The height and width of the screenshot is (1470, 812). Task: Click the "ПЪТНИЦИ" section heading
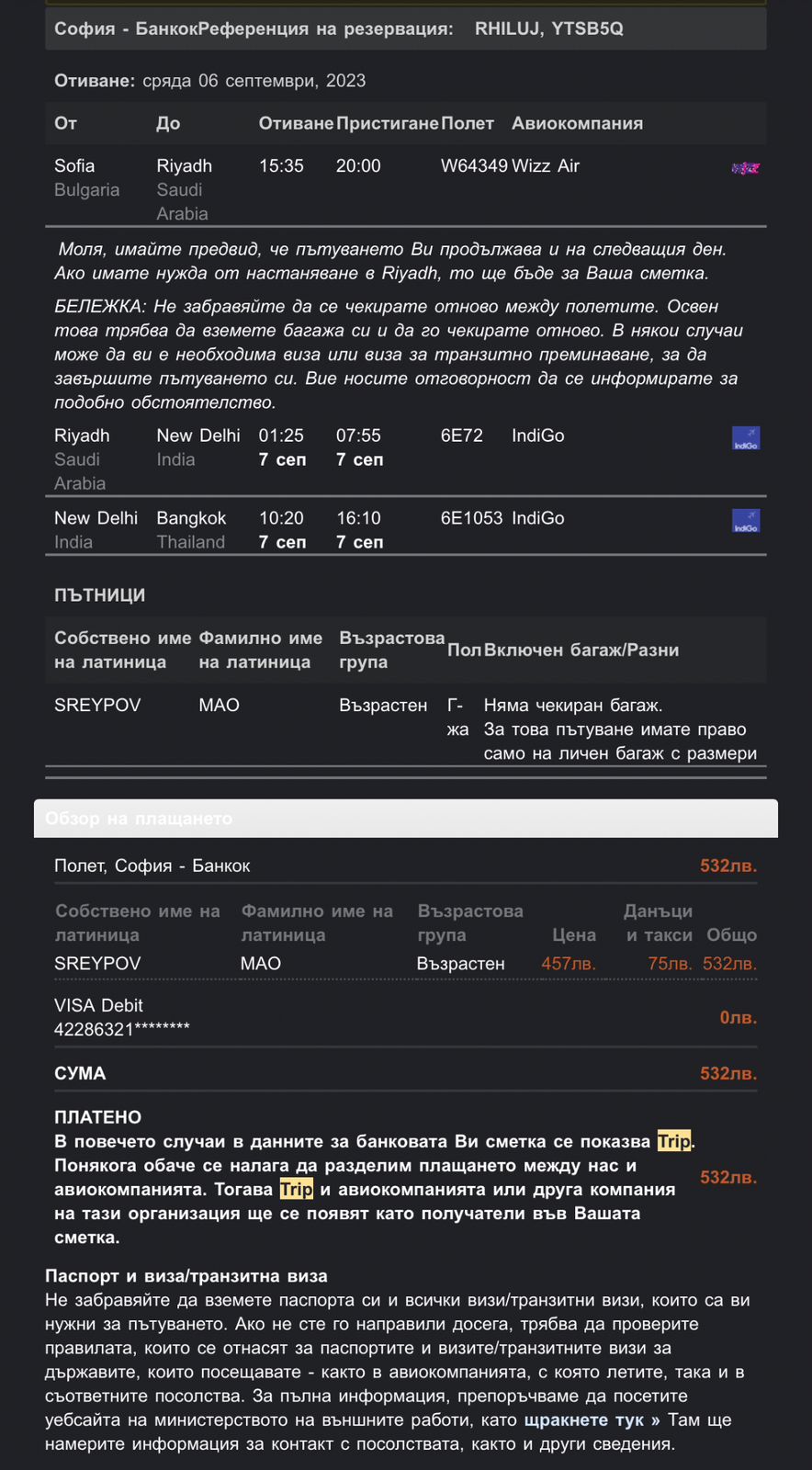click(99, 595)
